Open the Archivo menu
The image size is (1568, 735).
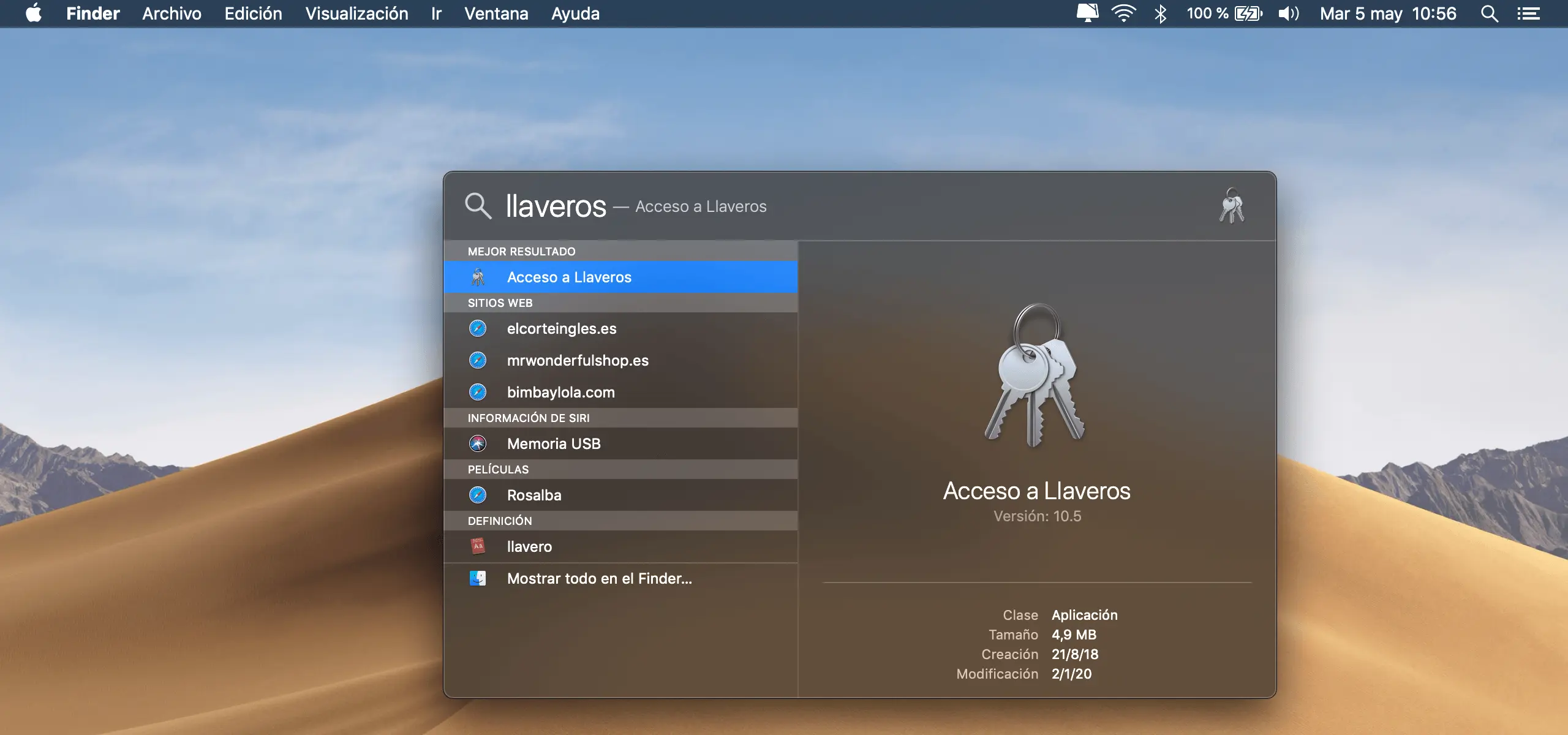[171, 13]
